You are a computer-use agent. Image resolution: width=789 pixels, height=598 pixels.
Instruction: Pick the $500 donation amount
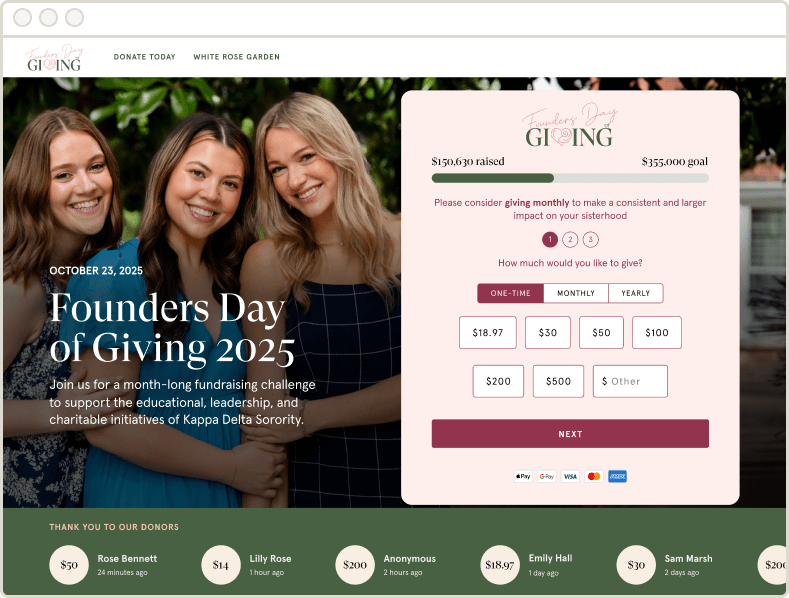[x=558, y=381]
